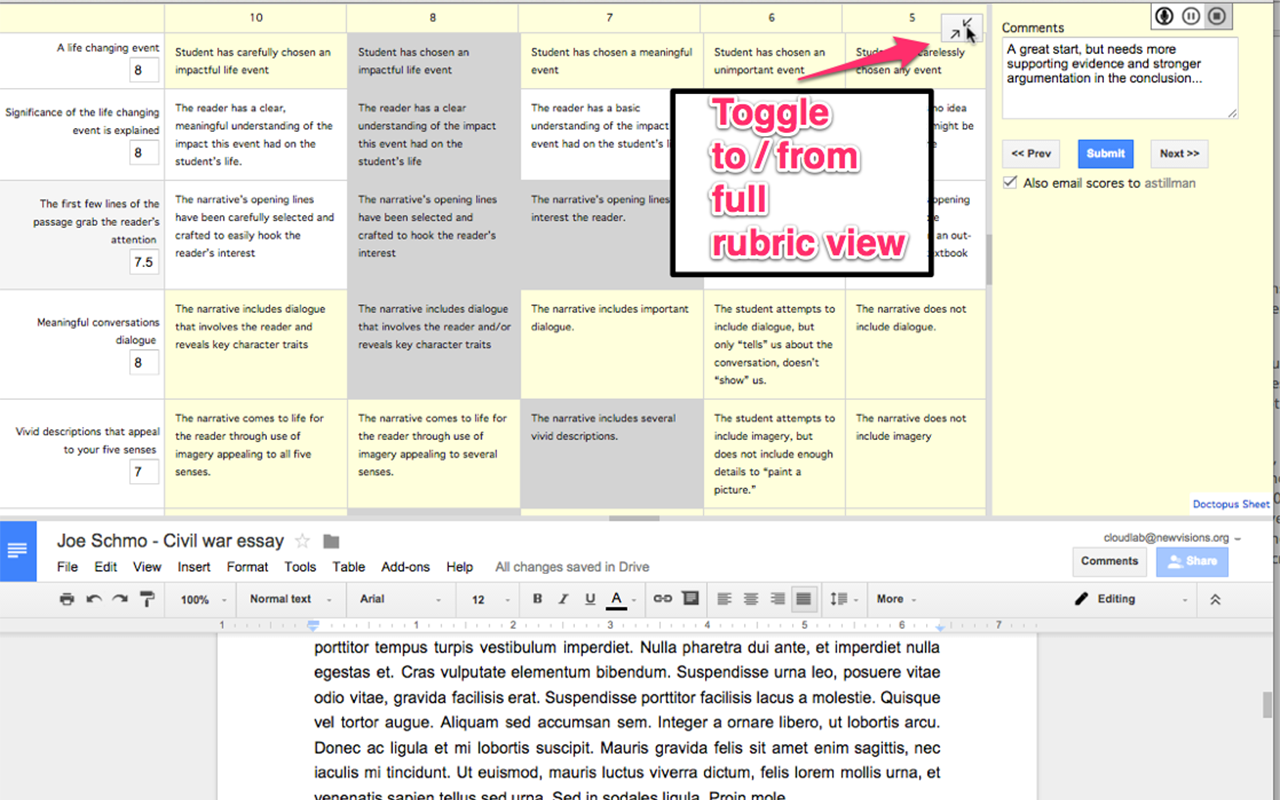Open the Arial font dropdown
Viewport: 1280px width, 800px height.
coord(401,599)
